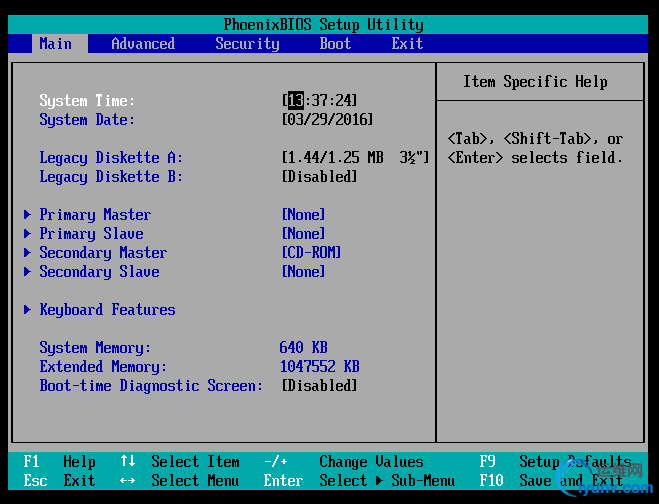Click the Legacy Diskette B label
Screen dimensions: 659x504
coord(111,177)
